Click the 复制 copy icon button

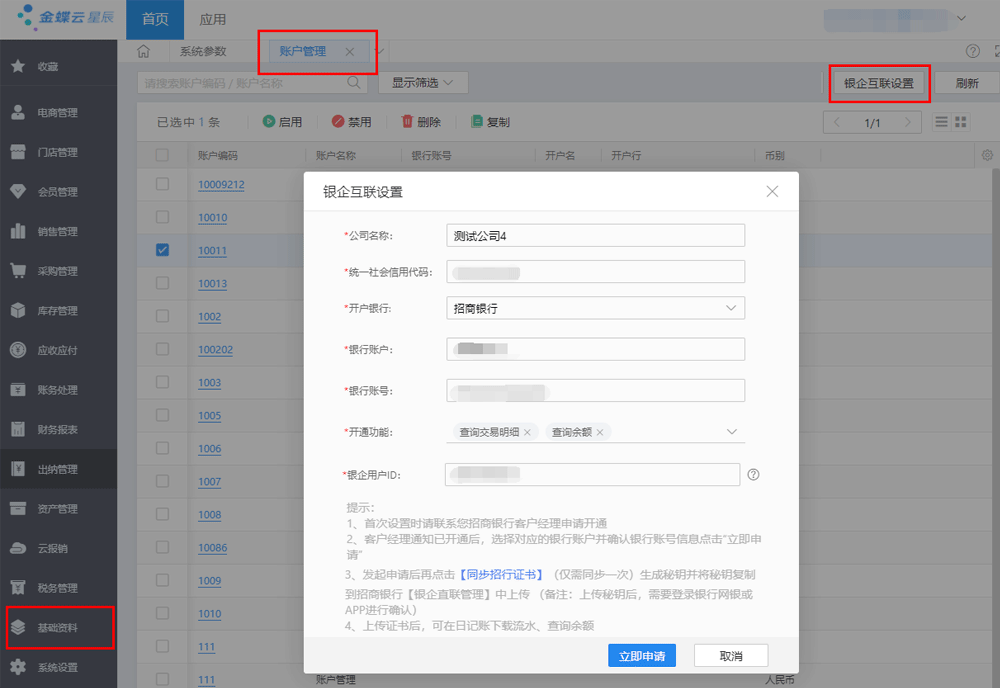[x=476, y=121]
